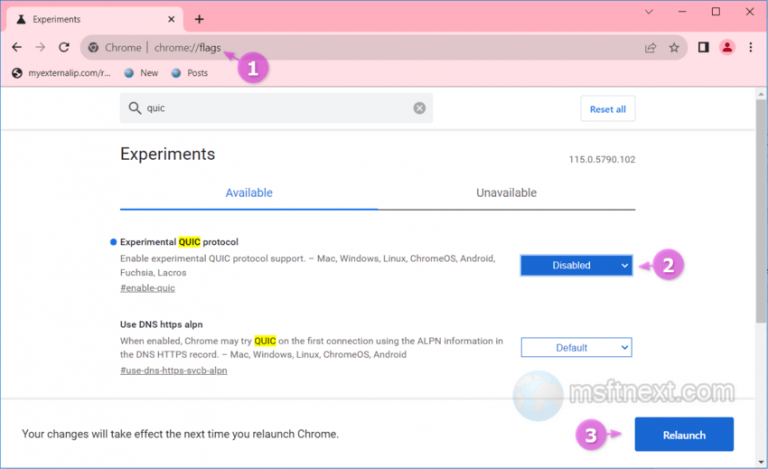Screen dimensions: 768x469
Task: Open the #use-dns-https-svcb-alpn link
Action: point(173,370)
